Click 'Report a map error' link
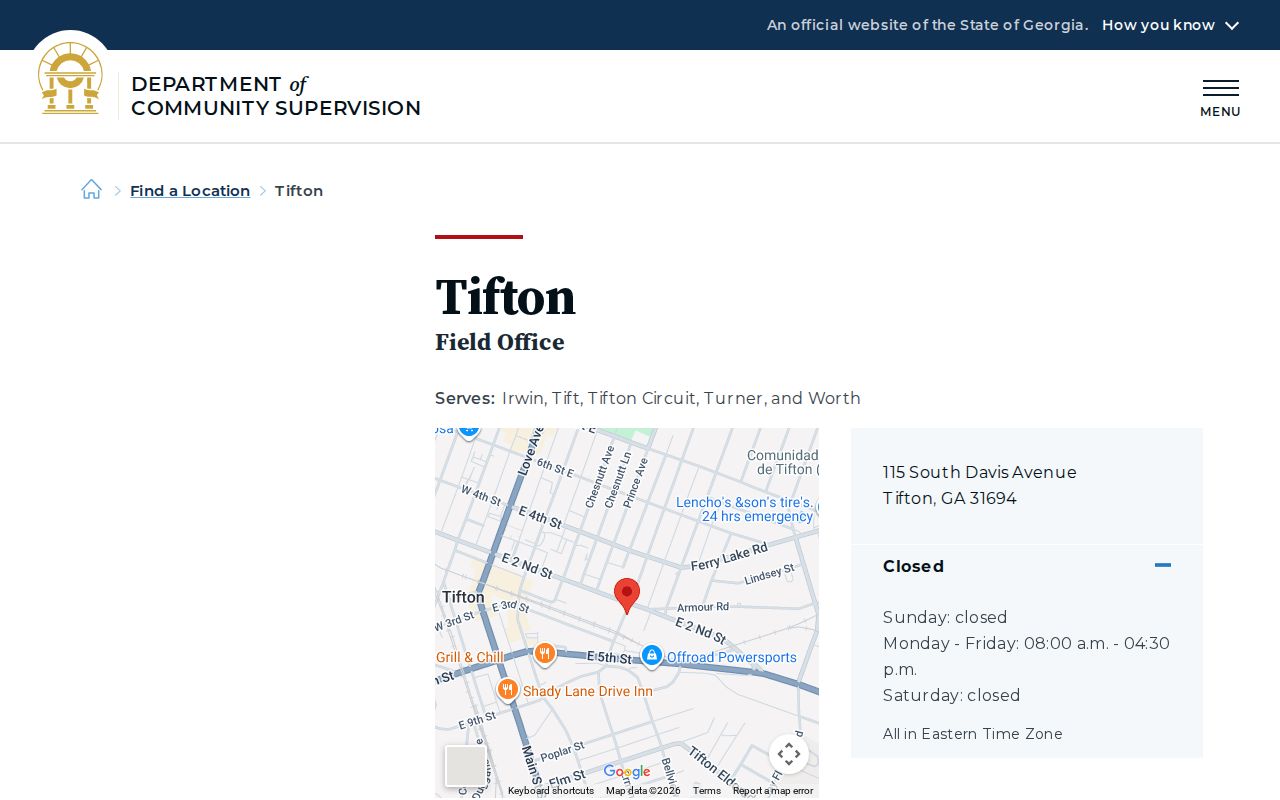 tap(773, 791)
